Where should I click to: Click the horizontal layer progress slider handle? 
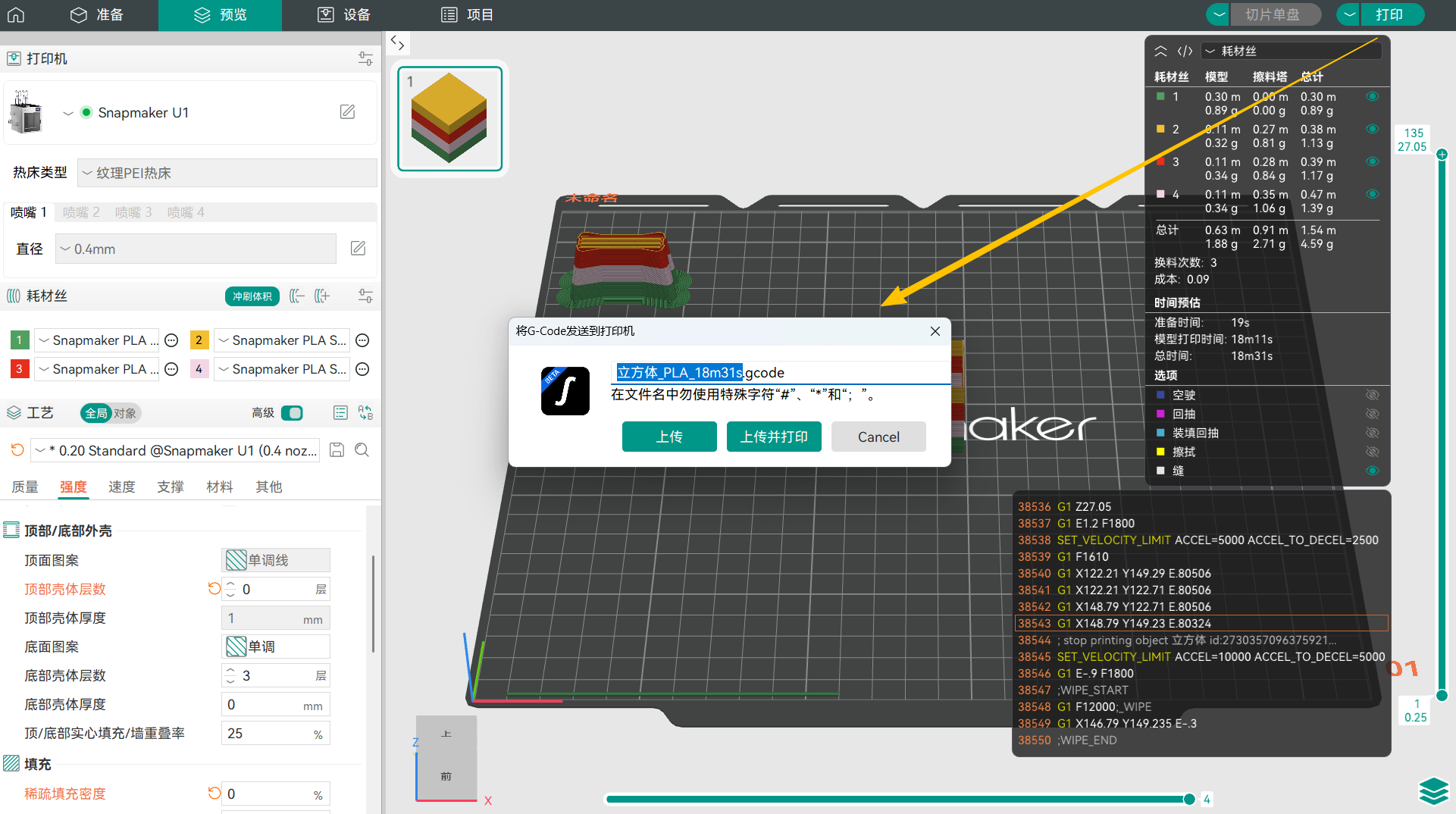click(x=1189, y=799)
